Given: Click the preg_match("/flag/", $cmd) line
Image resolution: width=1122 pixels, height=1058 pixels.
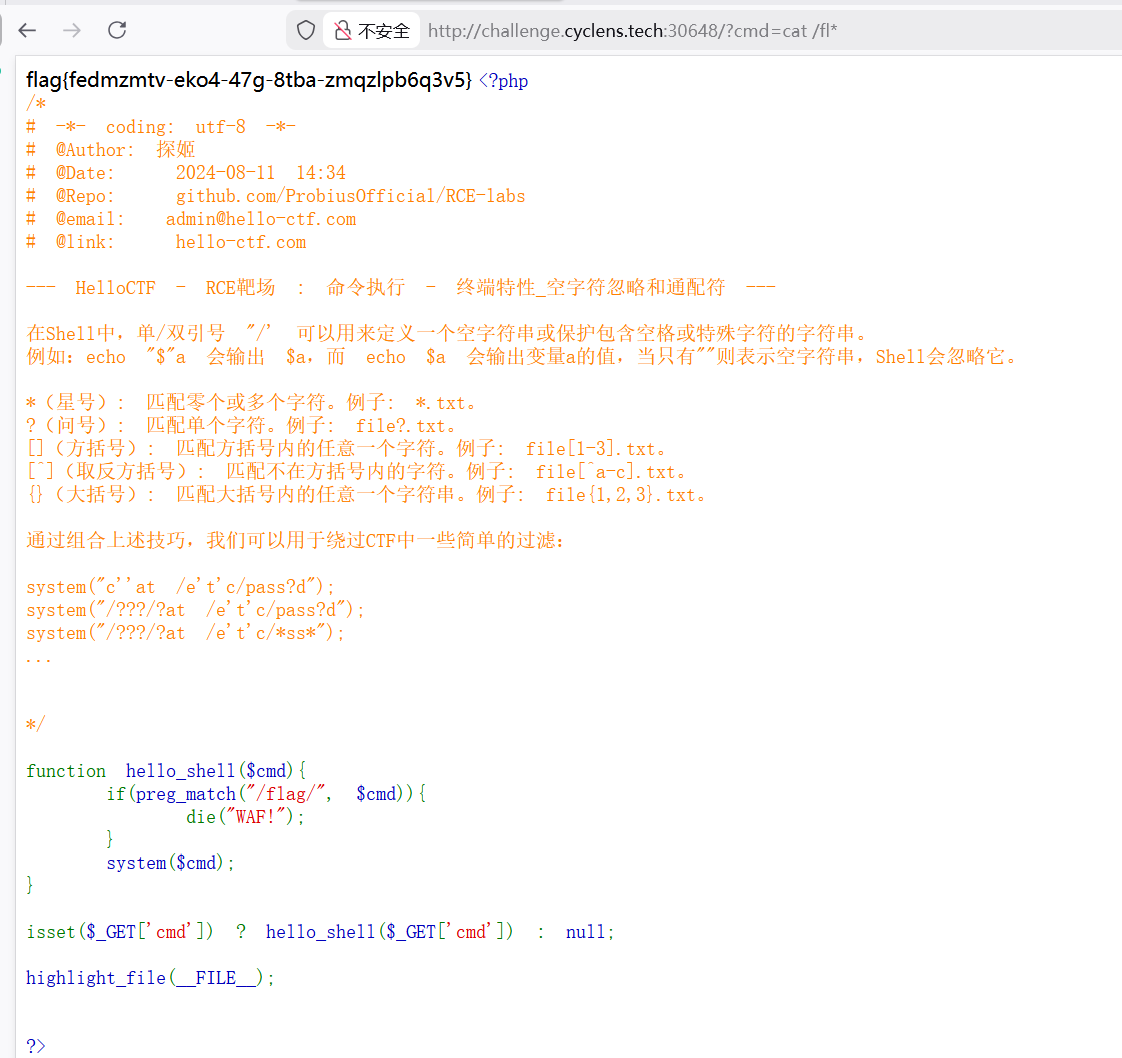Looking at the screenshot, I should click(266, 794).
